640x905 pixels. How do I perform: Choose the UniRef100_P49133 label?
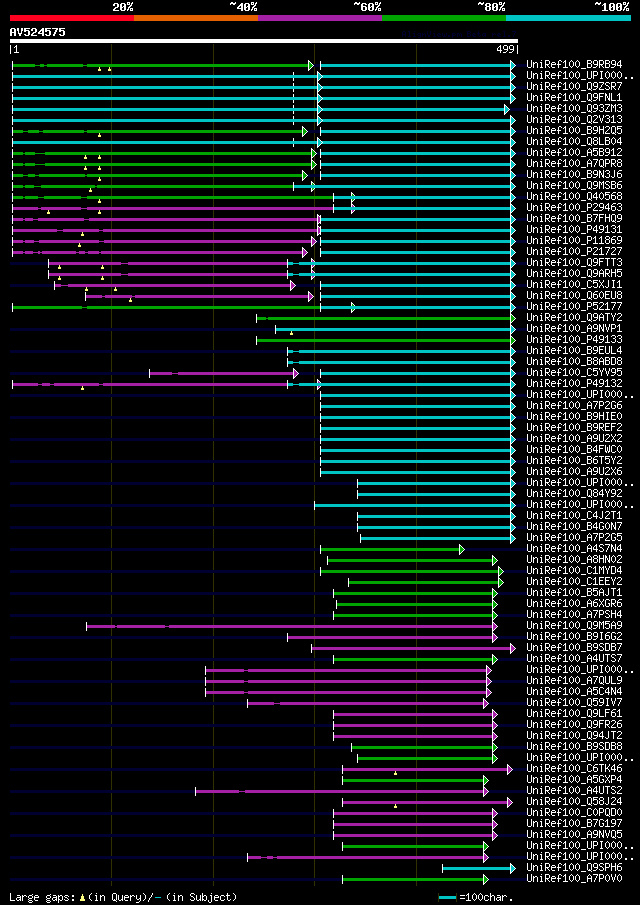[574, 339]
